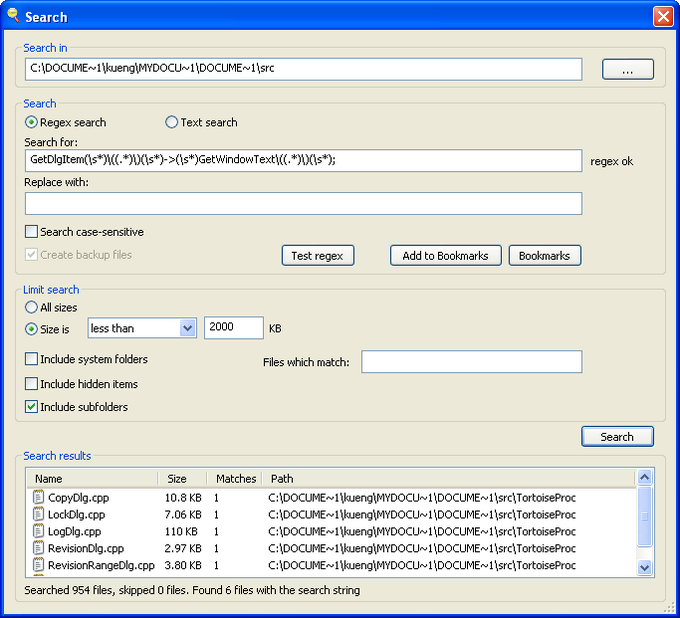Image resolution: width=680 pixels, height=618 pixels.
Task: Click the file icon next to LogDlg.cpp
Action: coord(39,531)
